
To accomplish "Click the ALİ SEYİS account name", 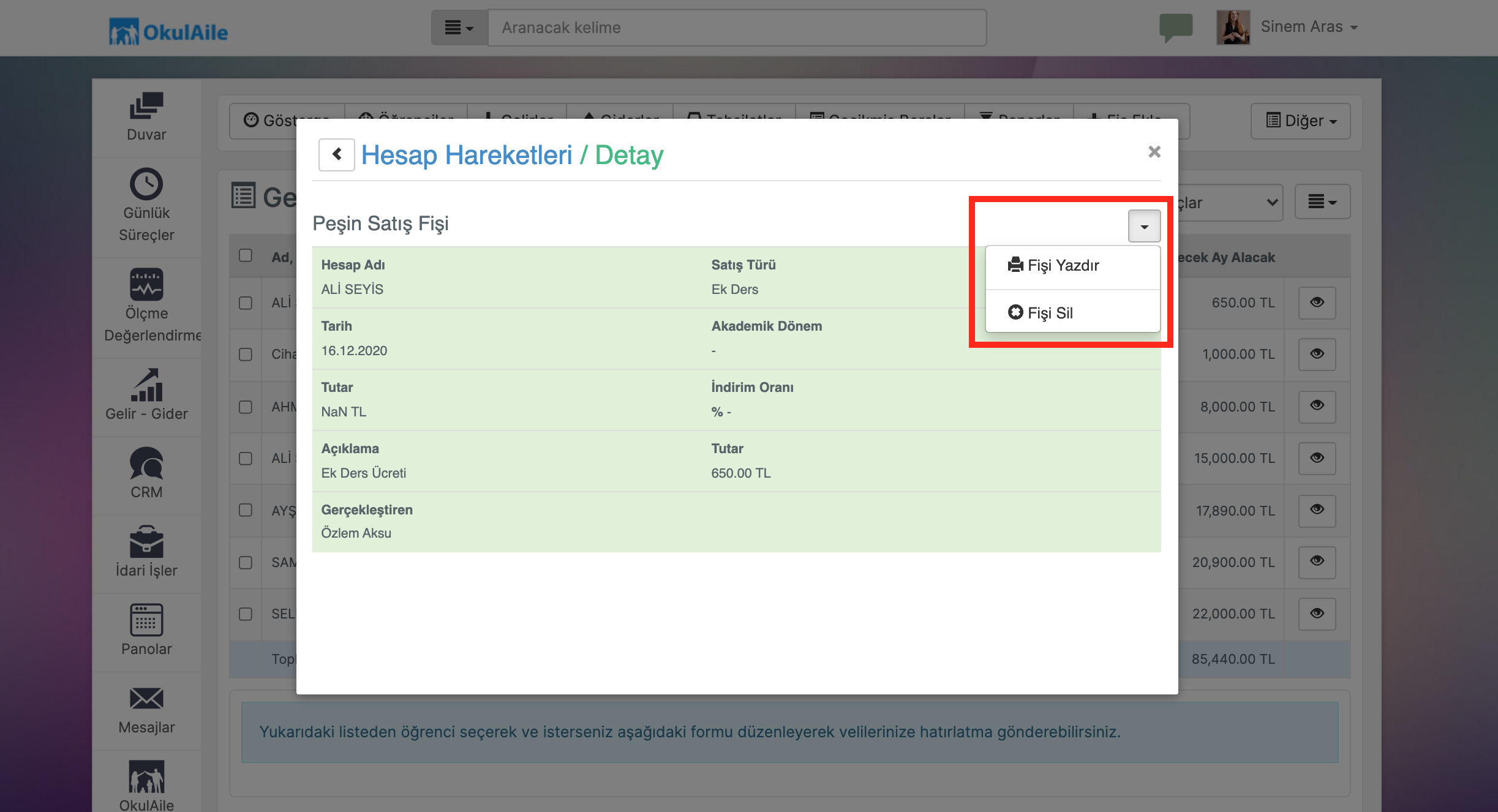I will pyautogui.click(x=352, y=289).
